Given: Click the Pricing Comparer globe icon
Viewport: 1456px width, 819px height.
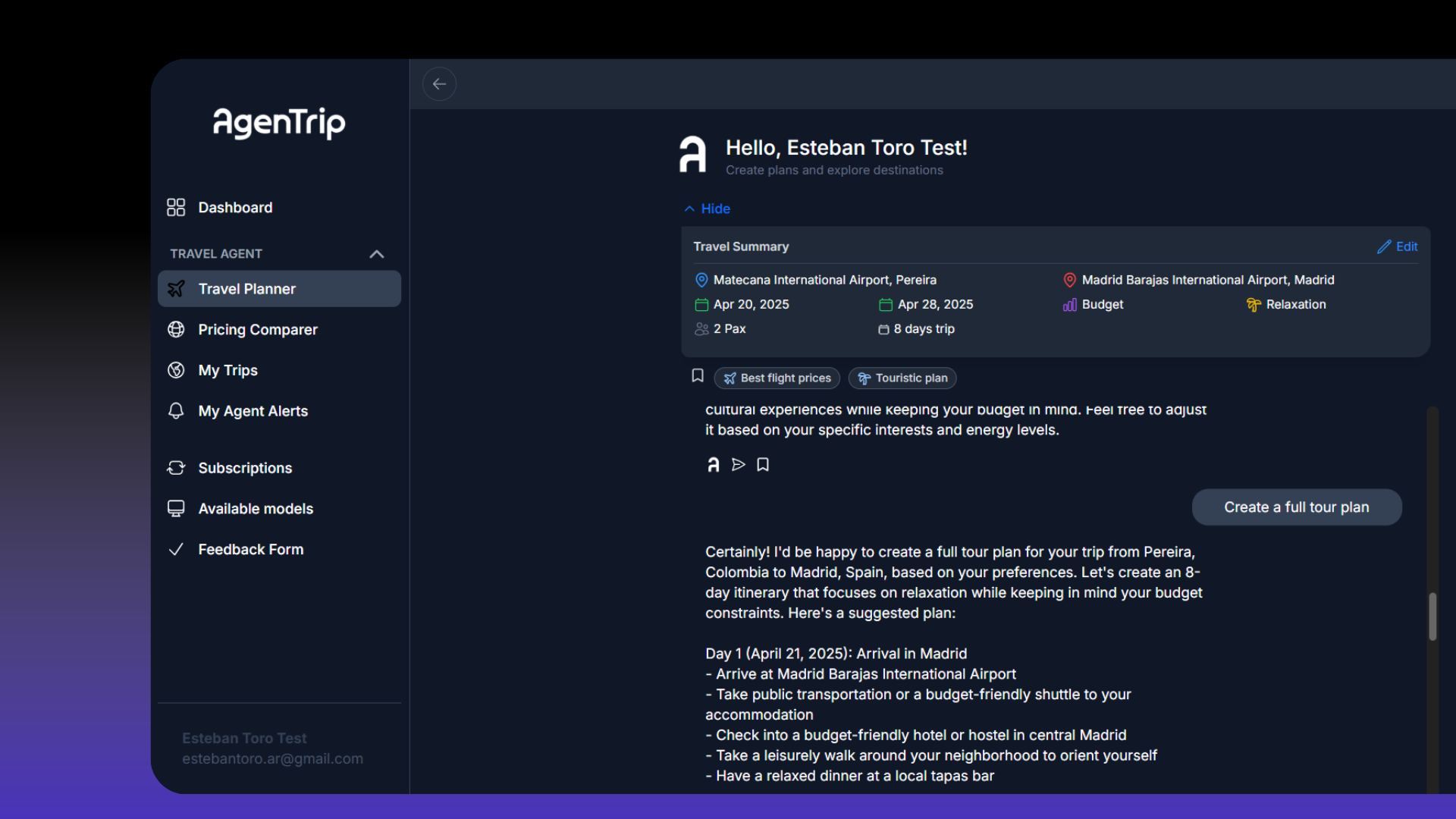Looking at the screenshot, I should pos(176,330).
